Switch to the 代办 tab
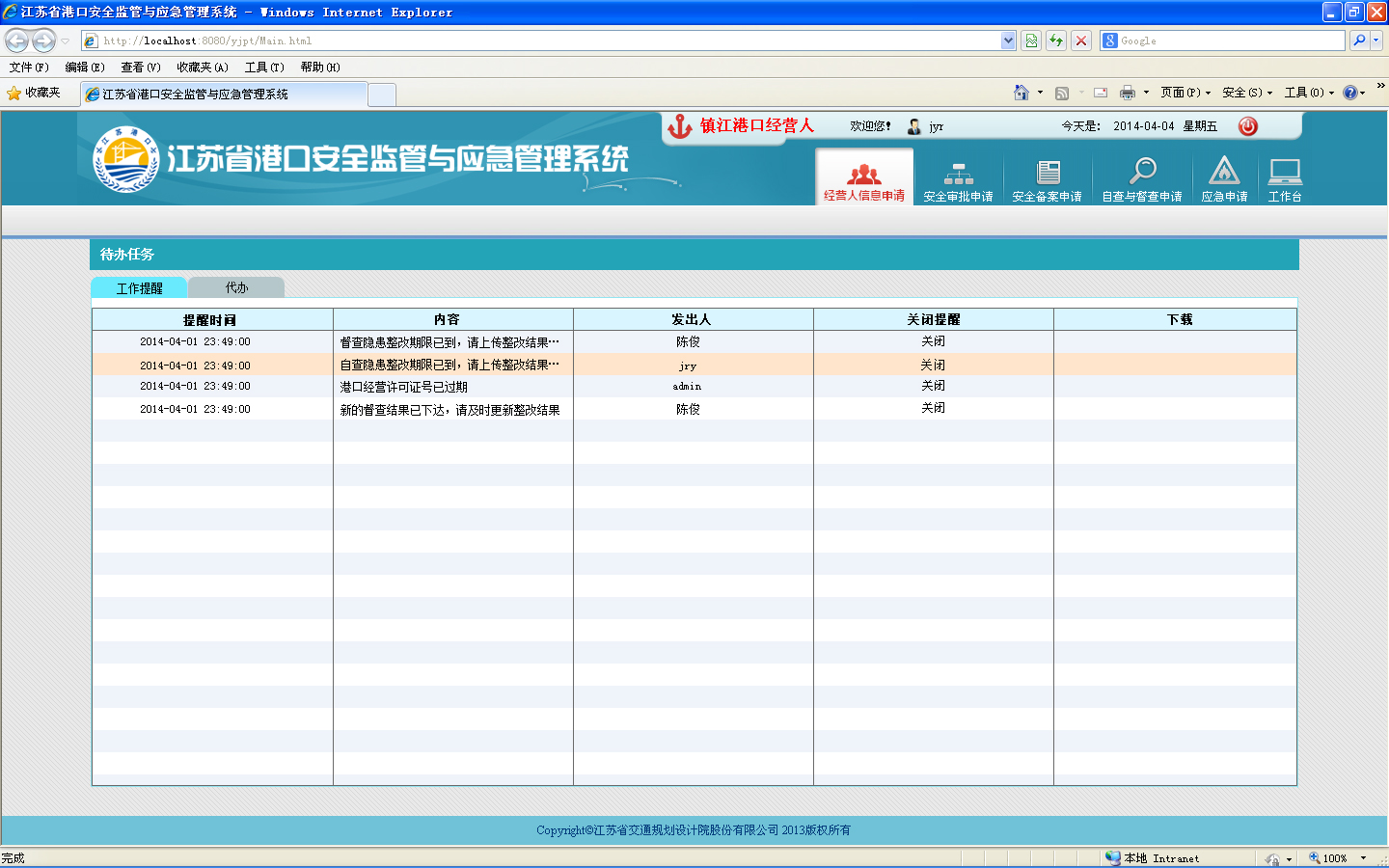The image size is (1389, 868). pos(236,287)
